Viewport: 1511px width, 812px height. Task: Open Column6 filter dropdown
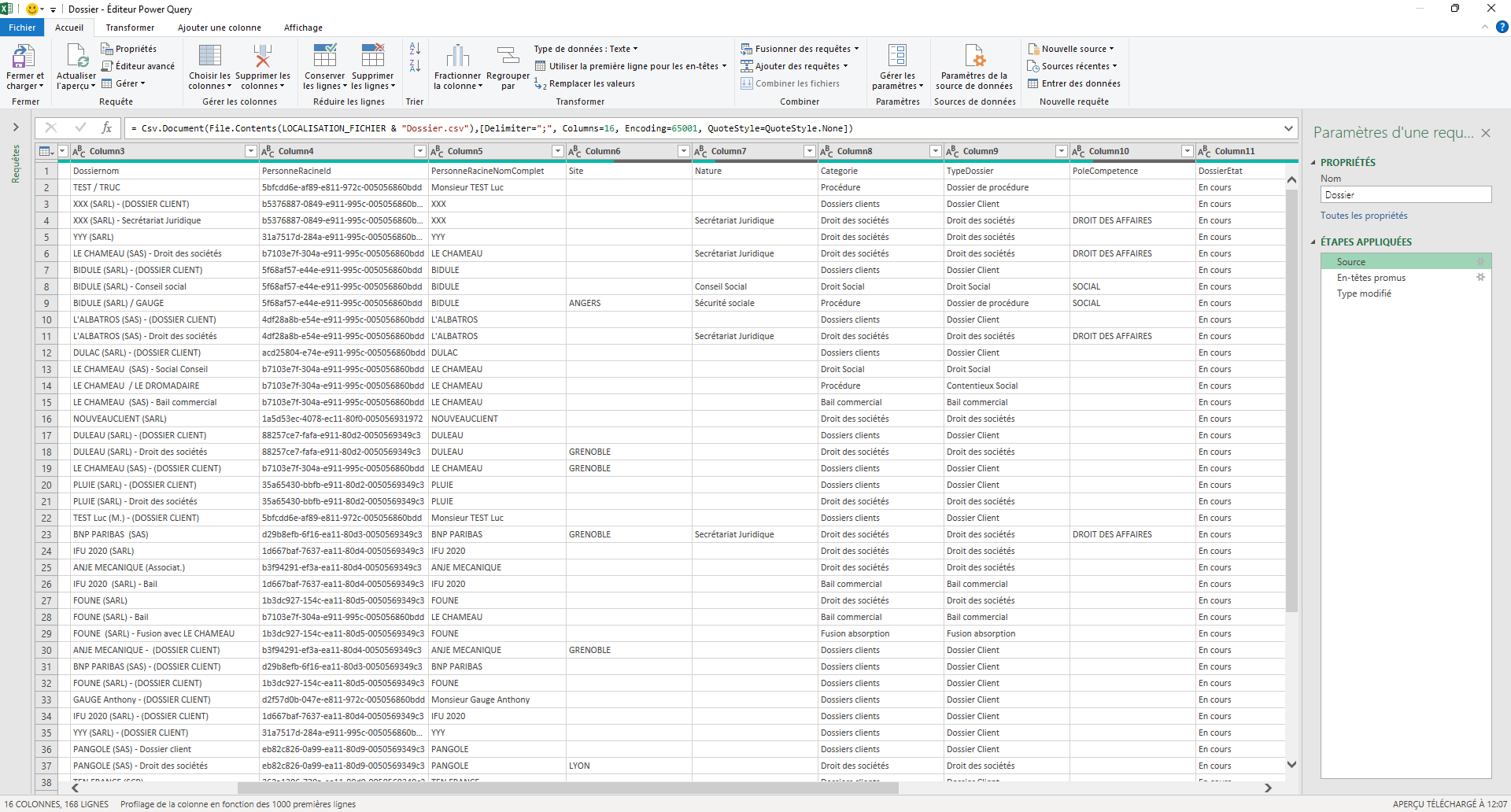(684, 151)
